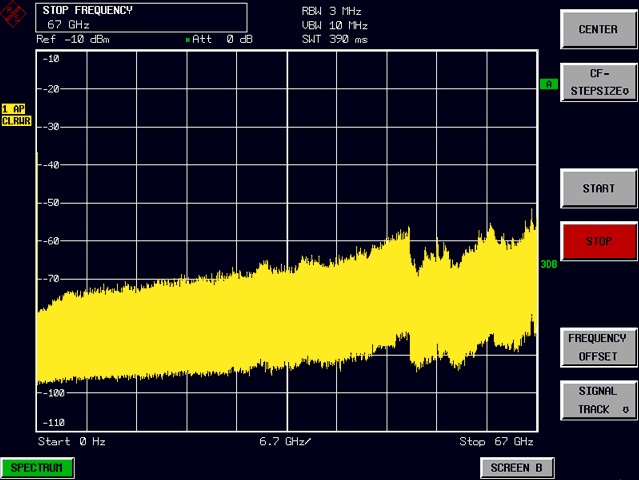This screenshot has width=639, height=480.
Task: Click the VBW 10 MHz readout
Action: [x=334, y=24]
